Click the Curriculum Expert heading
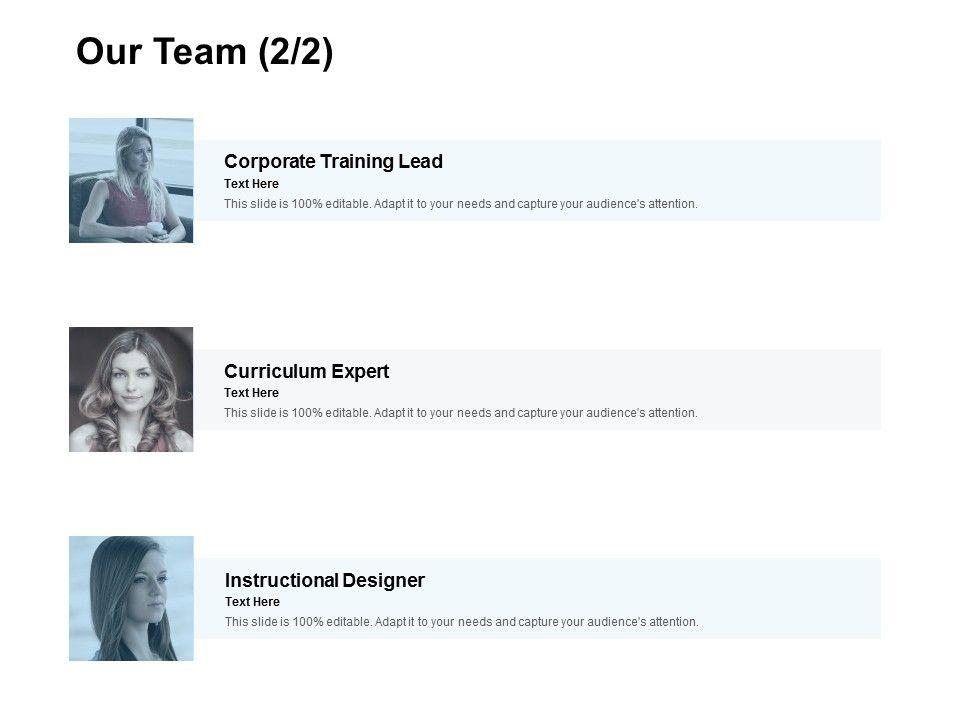The width and height of the screenshot is (960, 720). [306, 371]
